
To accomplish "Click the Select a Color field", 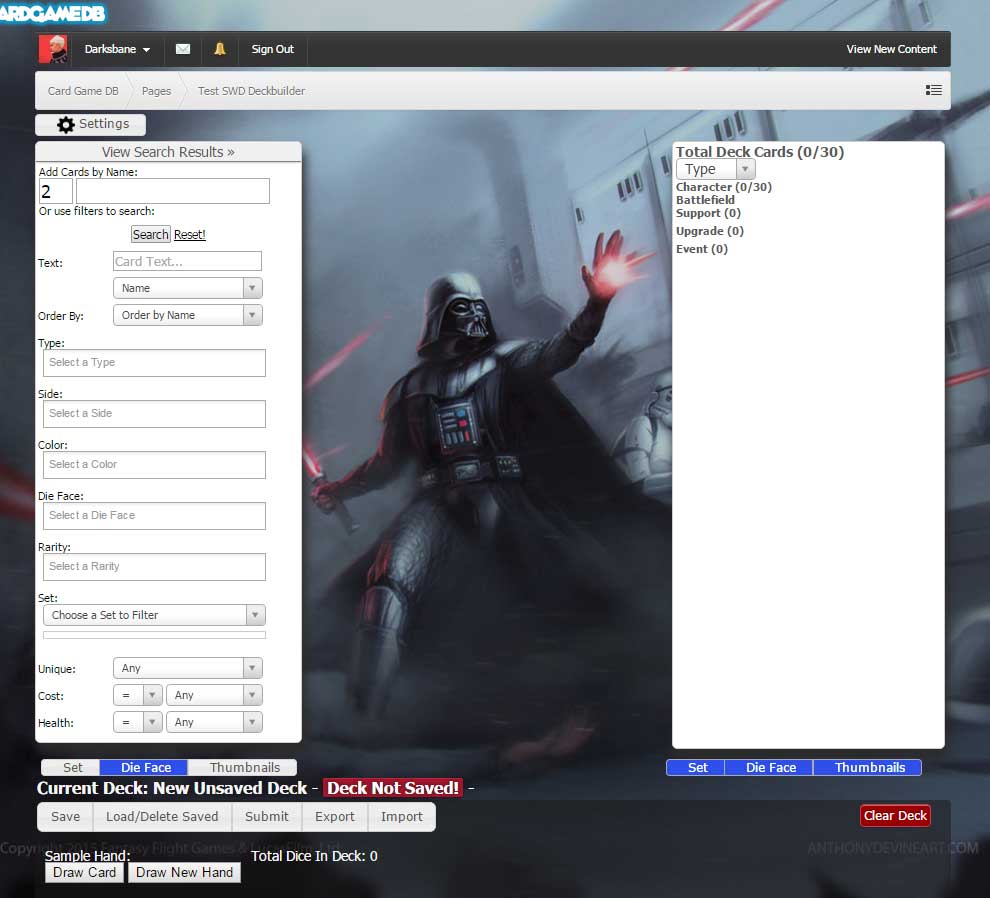I will pos(154,465).
